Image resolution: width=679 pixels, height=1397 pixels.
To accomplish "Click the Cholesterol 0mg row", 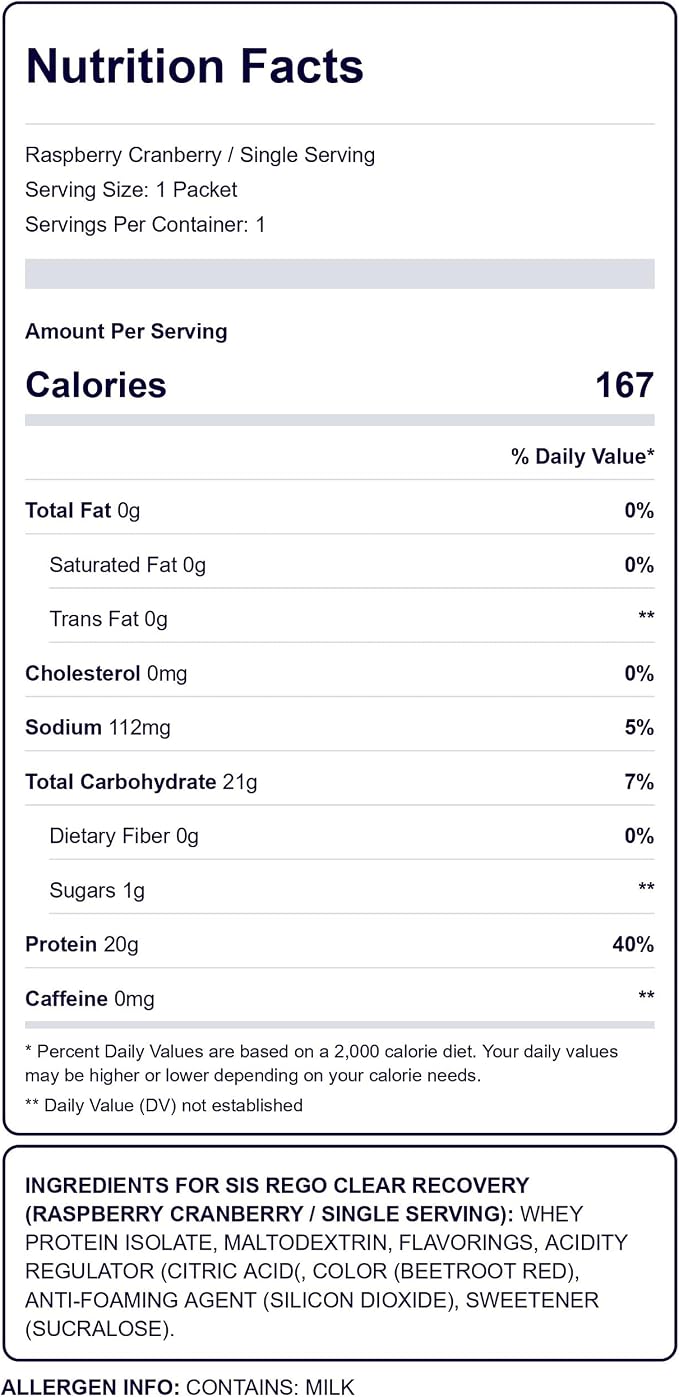I will [340, 673].
